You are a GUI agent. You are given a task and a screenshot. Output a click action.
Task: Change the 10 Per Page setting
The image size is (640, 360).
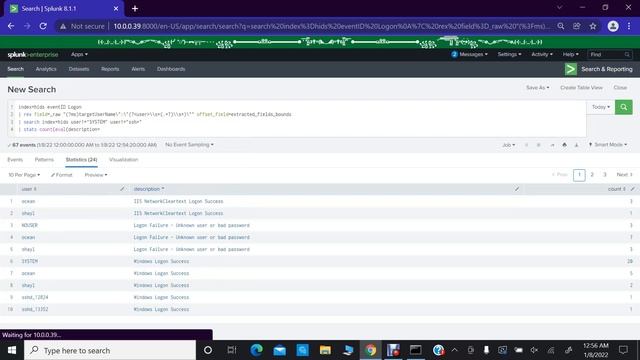pyautogui.click(x=24, y=175)
